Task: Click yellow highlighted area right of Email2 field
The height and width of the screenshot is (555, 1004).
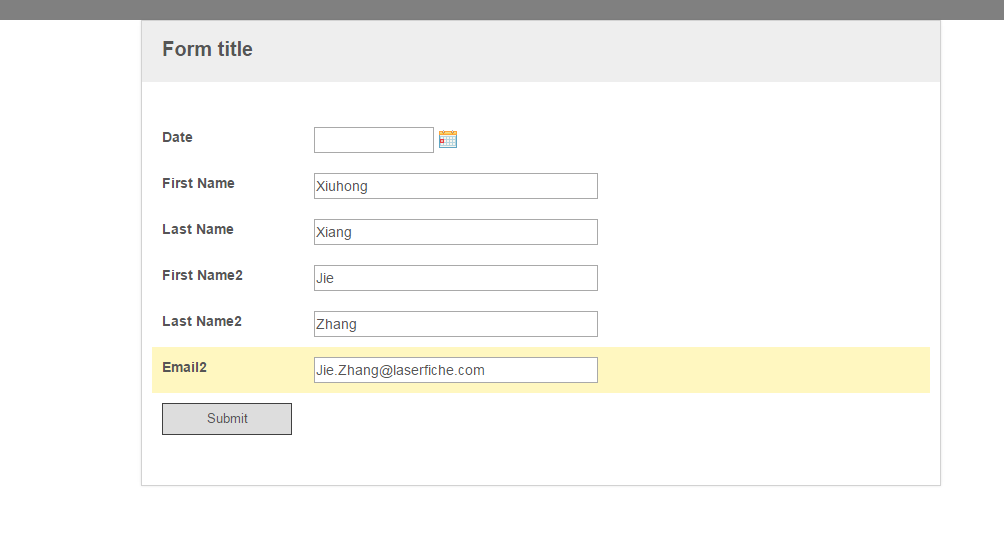Action: [762, 370]
